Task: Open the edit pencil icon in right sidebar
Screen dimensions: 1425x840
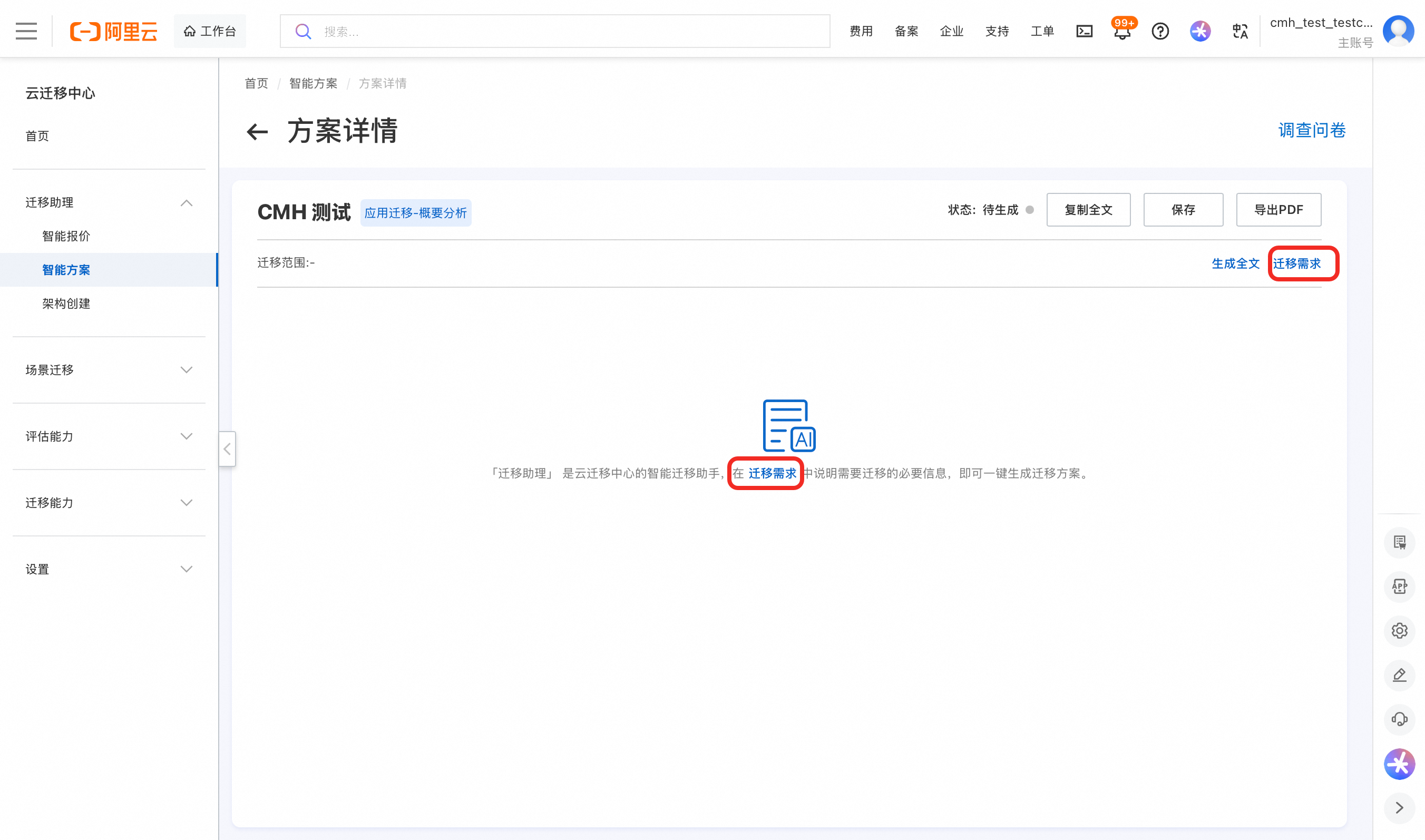Action: (1399, 675)
